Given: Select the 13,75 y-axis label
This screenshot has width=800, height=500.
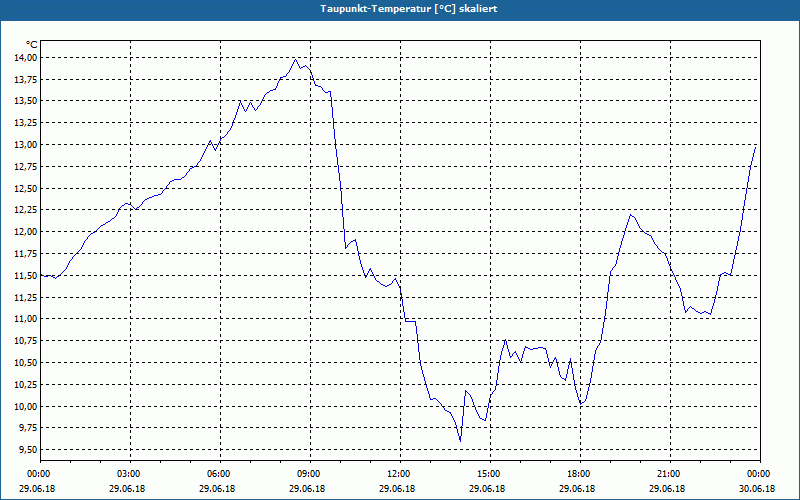Looking at the screenshot, I should [x=26, y=80].
